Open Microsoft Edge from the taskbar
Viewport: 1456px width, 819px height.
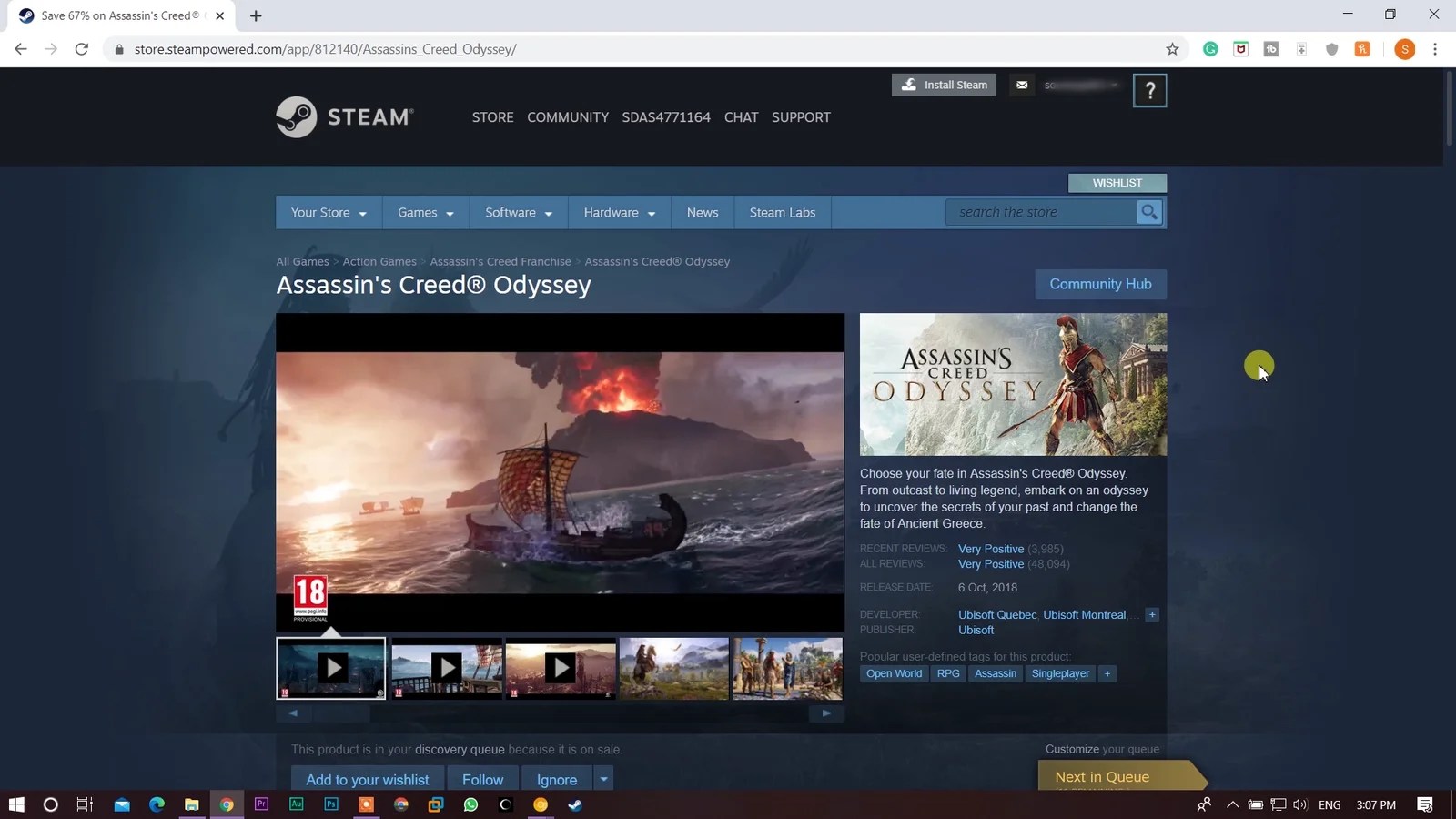[x=157, y=804]
